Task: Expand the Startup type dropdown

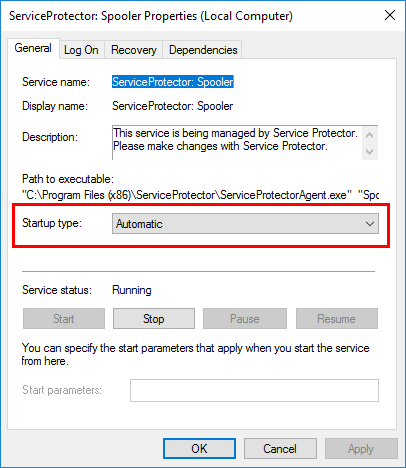Action: pos(245,224)
